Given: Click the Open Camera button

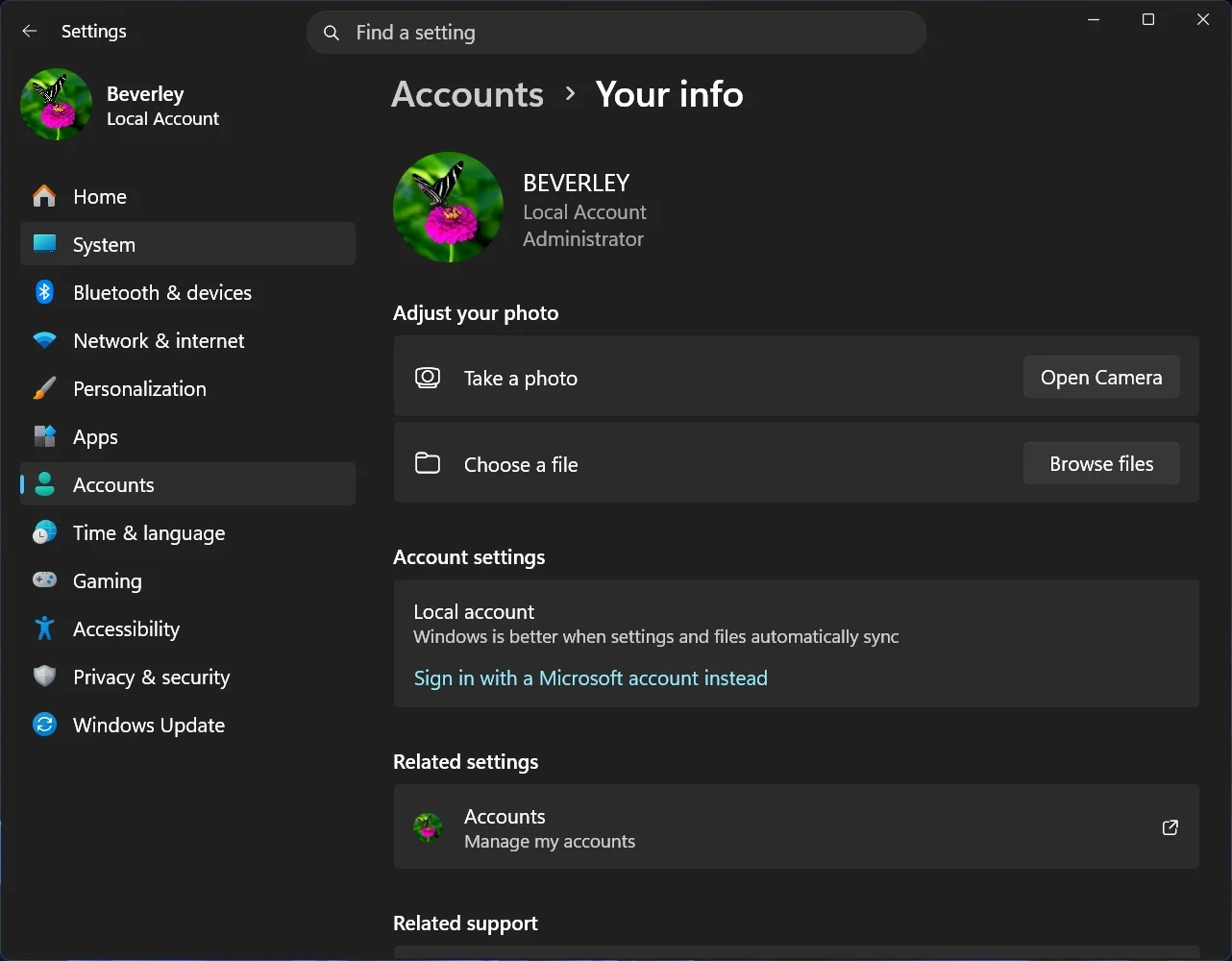Looking at the screenshot, I should pyautogui.click(x=1101, y=378).
